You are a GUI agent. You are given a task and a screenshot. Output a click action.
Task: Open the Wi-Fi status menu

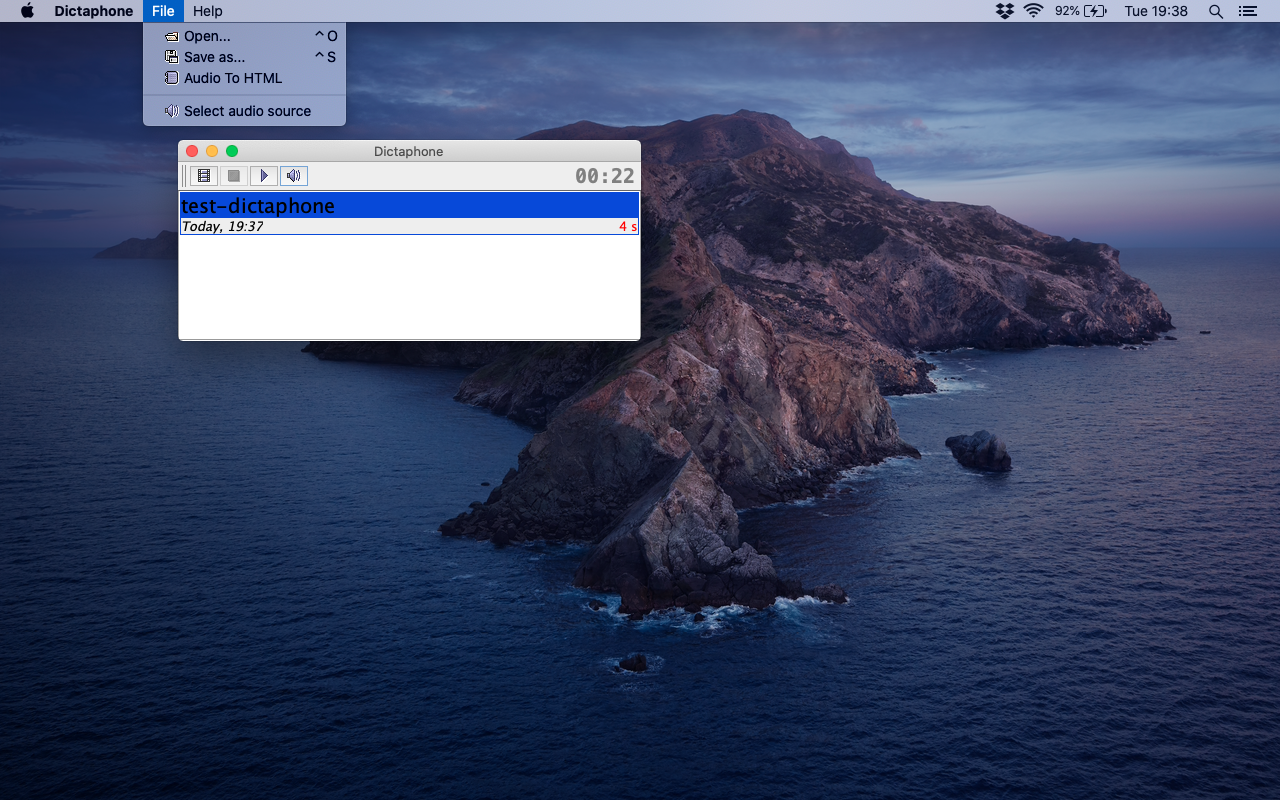pyautogui.click(x=1033, y=11)
